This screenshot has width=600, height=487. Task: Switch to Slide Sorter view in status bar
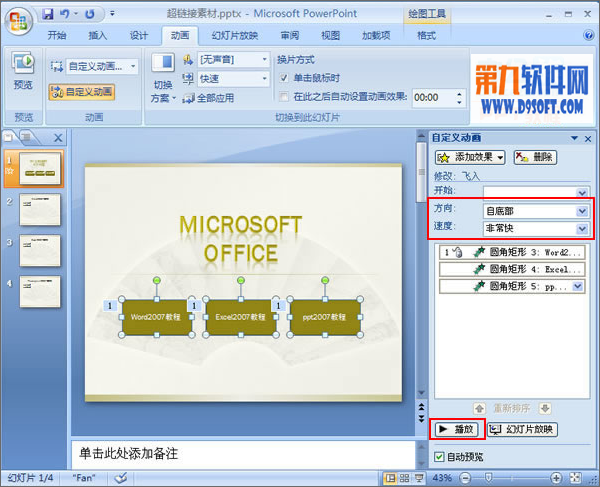[x=404, y=478]
